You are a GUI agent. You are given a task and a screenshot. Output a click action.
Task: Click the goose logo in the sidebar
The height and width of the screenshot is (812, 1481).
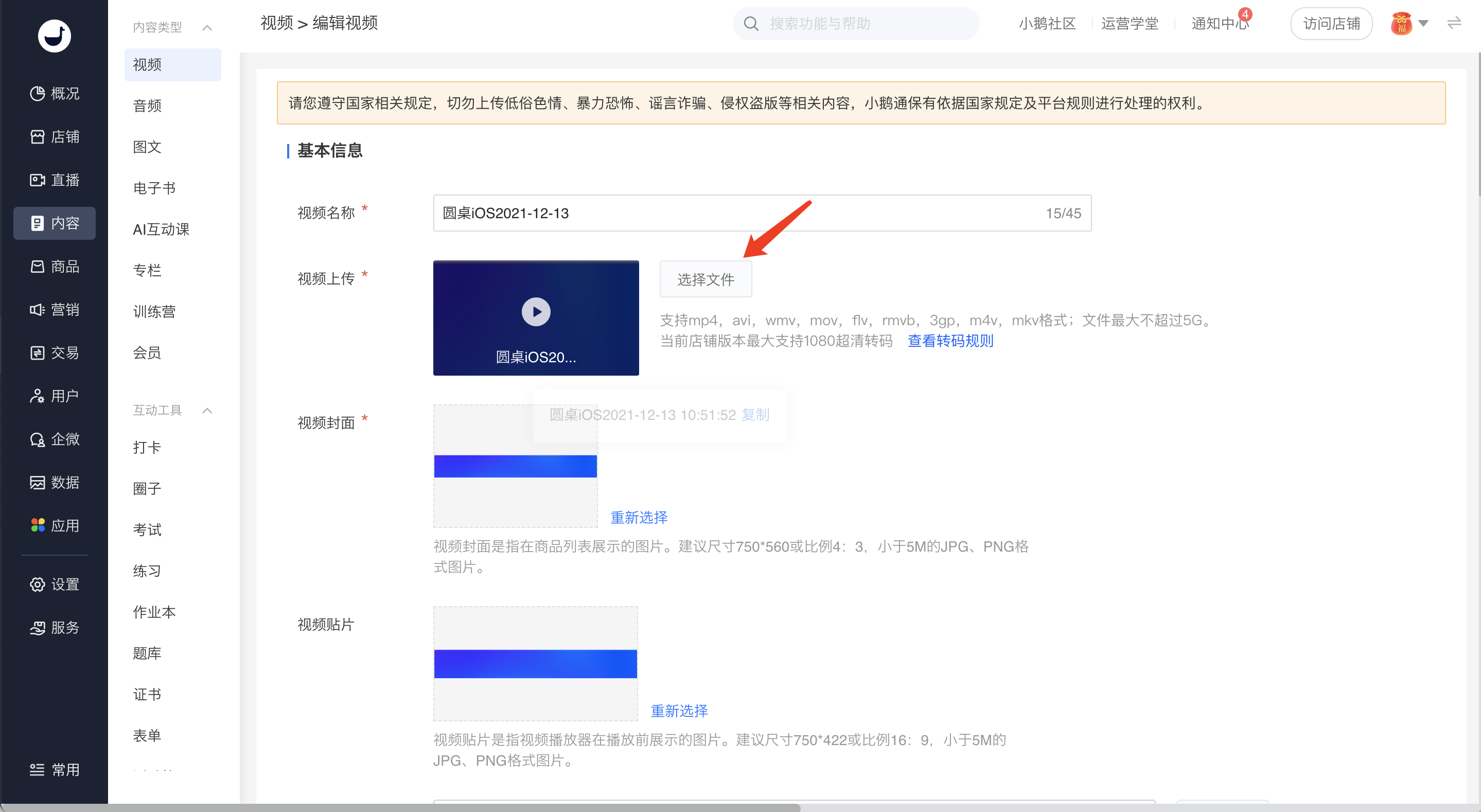click(x=54, y=36)
